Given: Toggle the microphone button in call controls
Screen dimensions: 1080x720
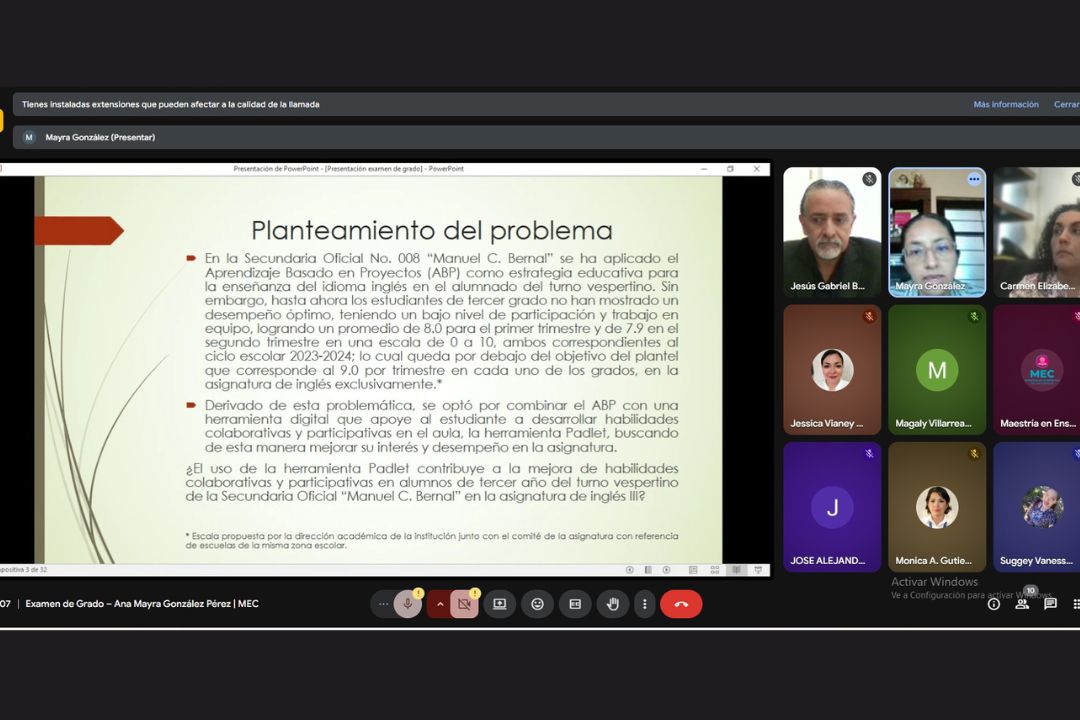Looking at the screenshot, I should (407, 604).
